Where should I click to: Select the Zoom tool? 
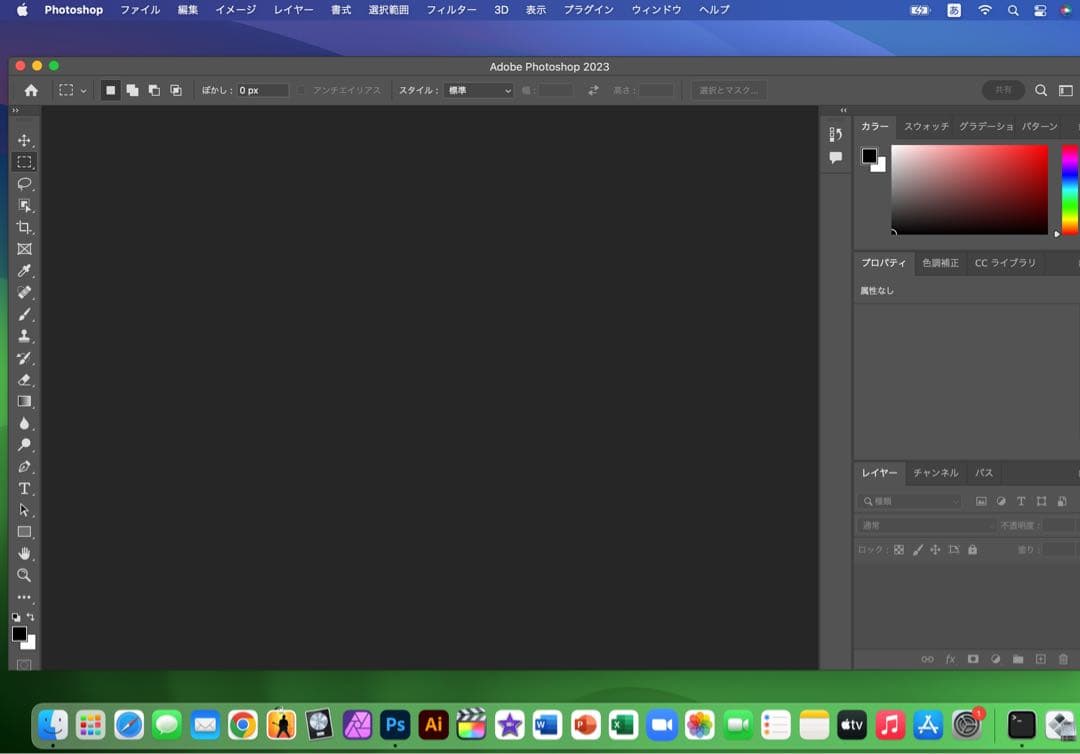[25, 575]
